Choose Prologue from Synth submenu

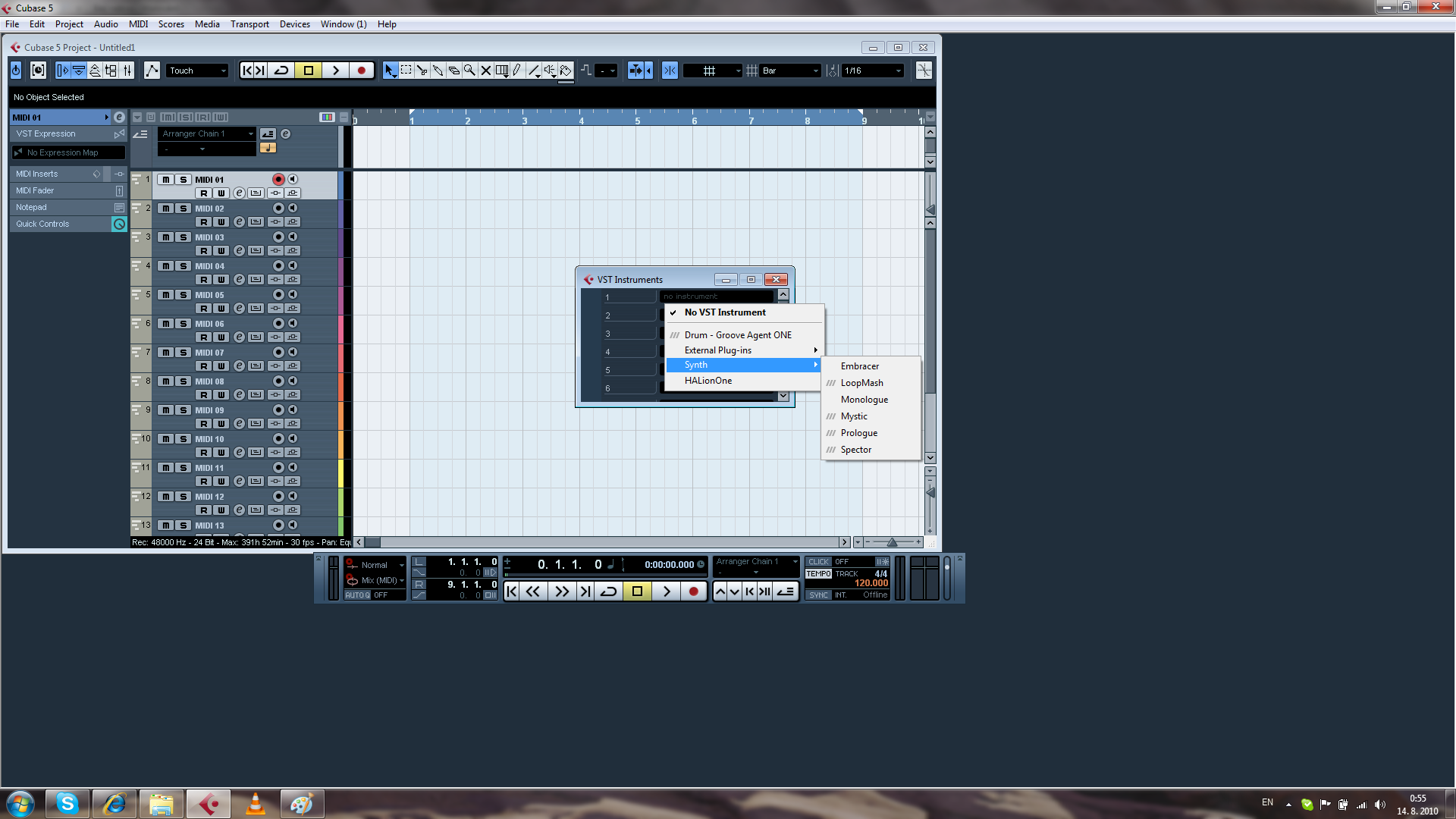click(x=858, y=433)
